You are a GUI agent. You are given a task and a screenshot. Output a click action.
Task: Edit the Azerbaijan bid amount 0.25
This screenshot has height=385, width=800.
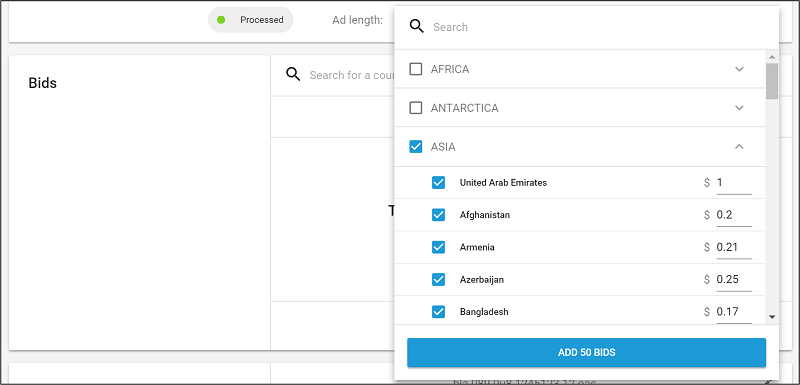pos(734,279)
